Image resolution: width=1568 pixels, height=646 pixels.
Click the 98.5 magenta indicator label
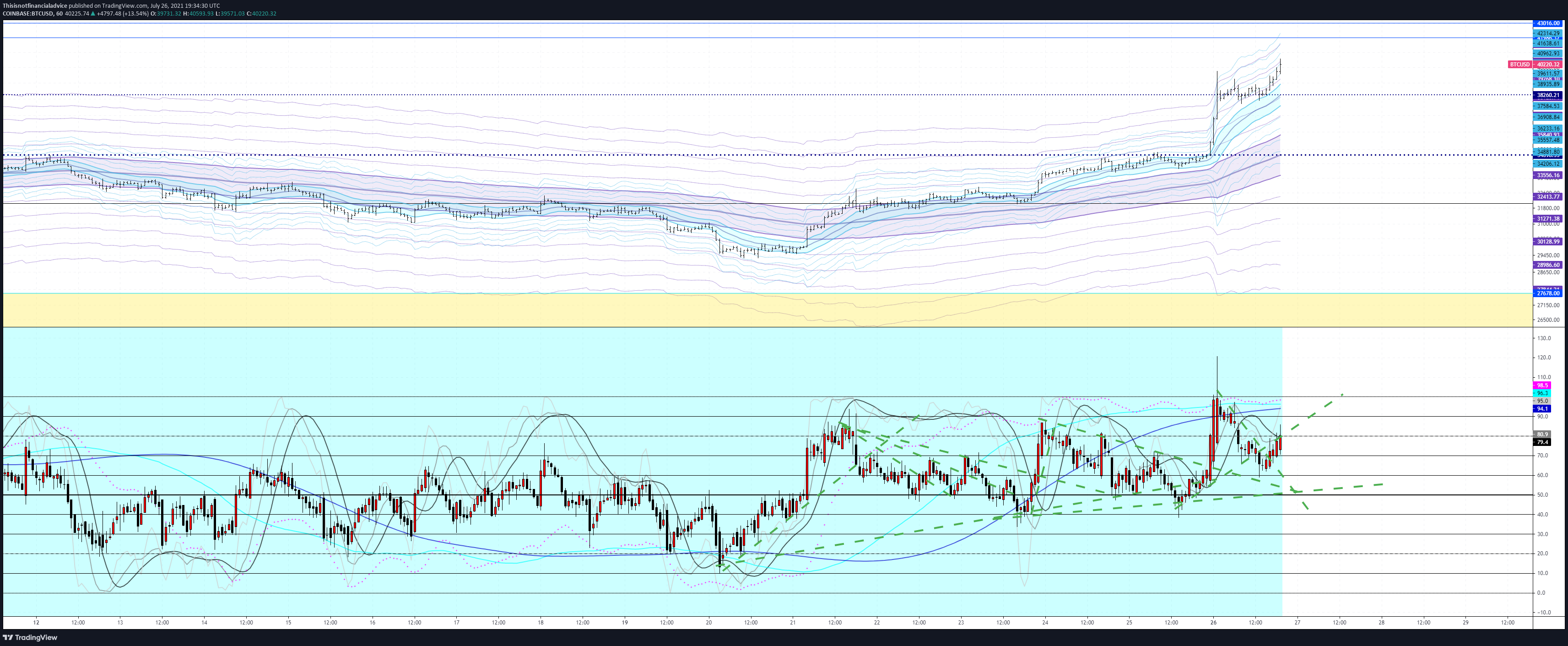(x=1542, y=385)
